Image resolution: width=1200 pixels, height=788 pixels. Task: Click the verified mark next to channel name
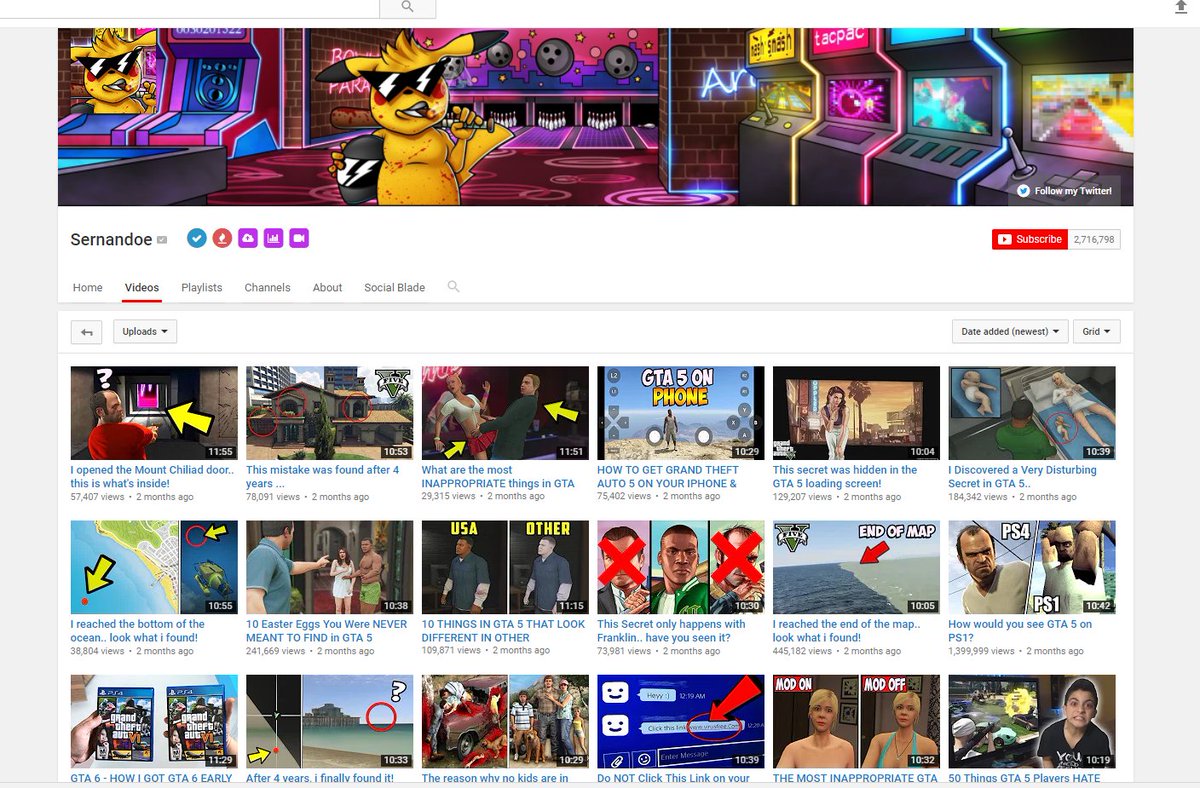(x=162, y=240)
